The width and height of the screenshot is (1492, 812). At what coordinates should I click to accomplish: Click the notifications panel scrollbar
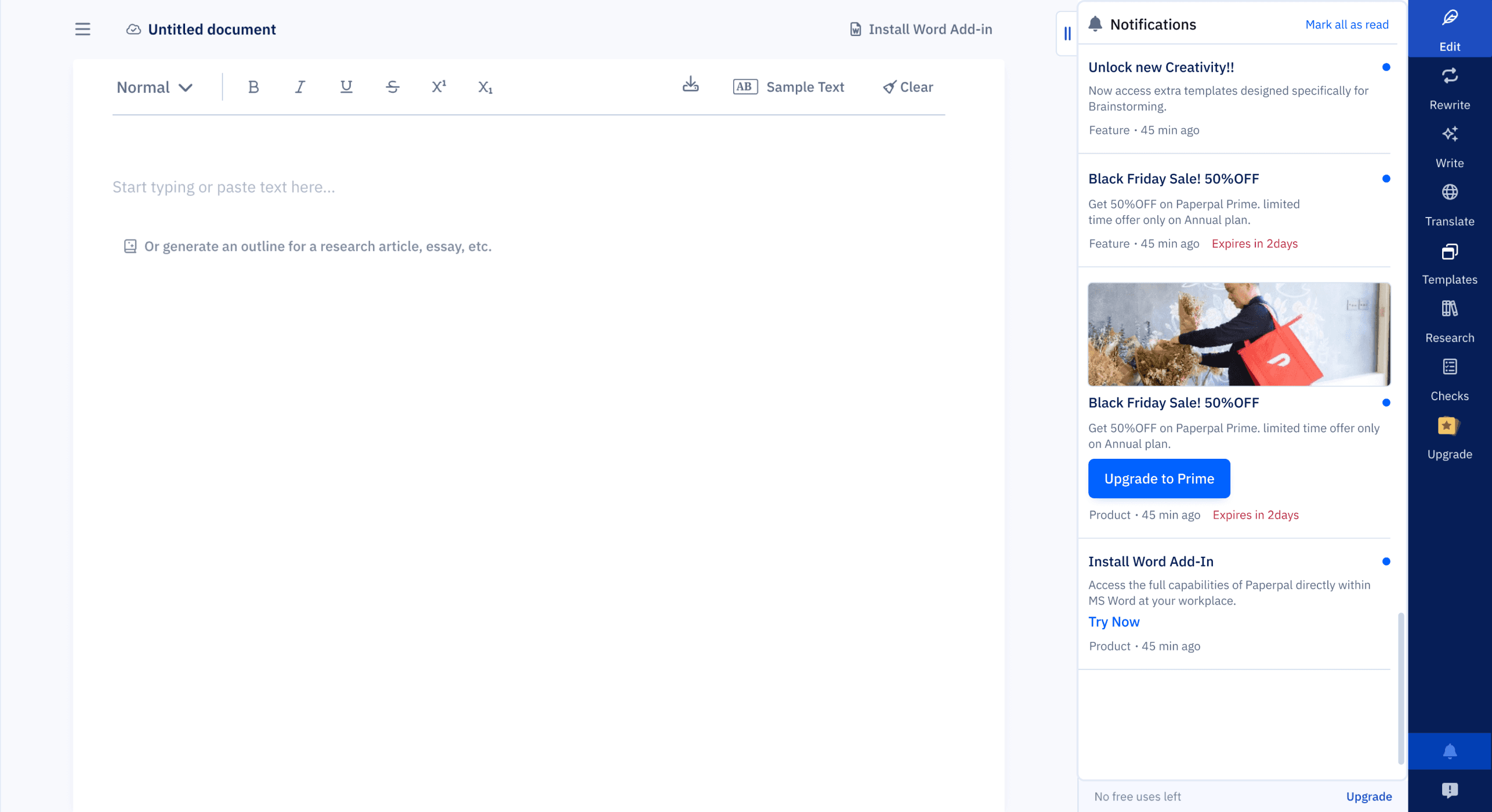pos(1400,687)
